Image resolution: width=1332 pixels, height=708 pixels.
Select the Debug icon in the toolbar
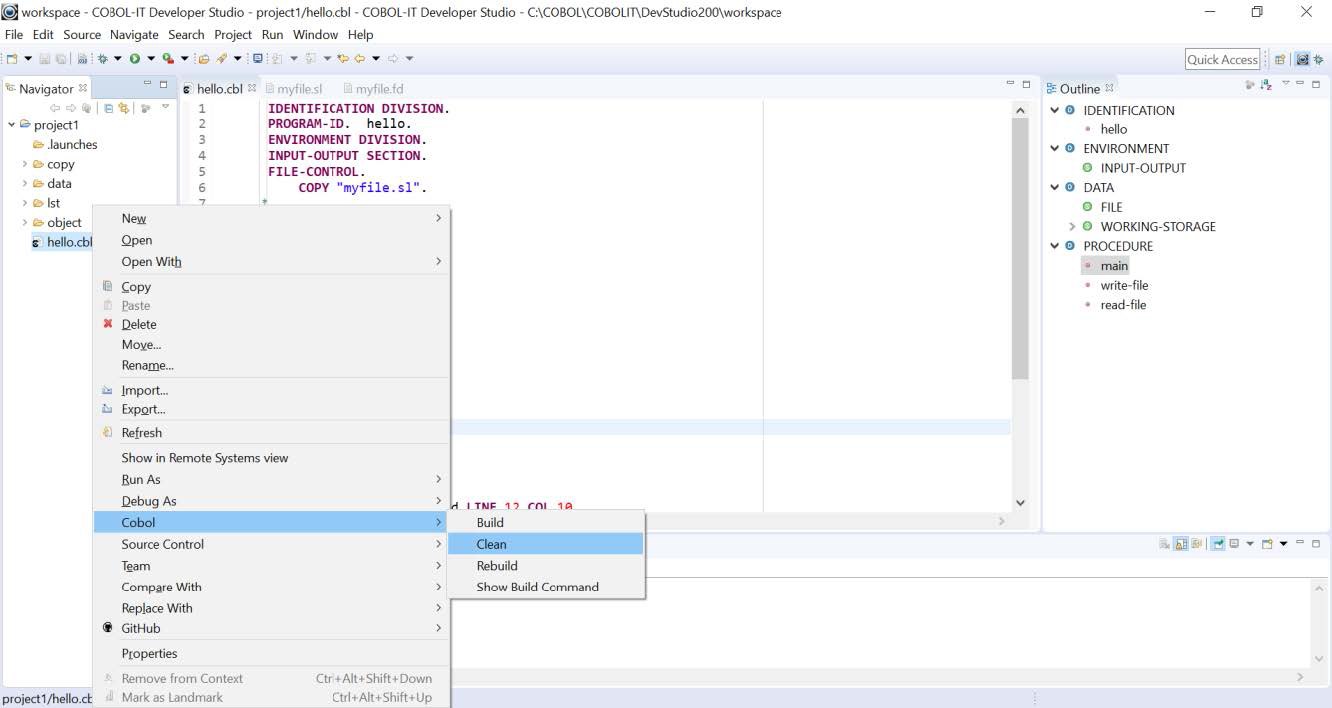pyautogui.click(x=103, y=56)
